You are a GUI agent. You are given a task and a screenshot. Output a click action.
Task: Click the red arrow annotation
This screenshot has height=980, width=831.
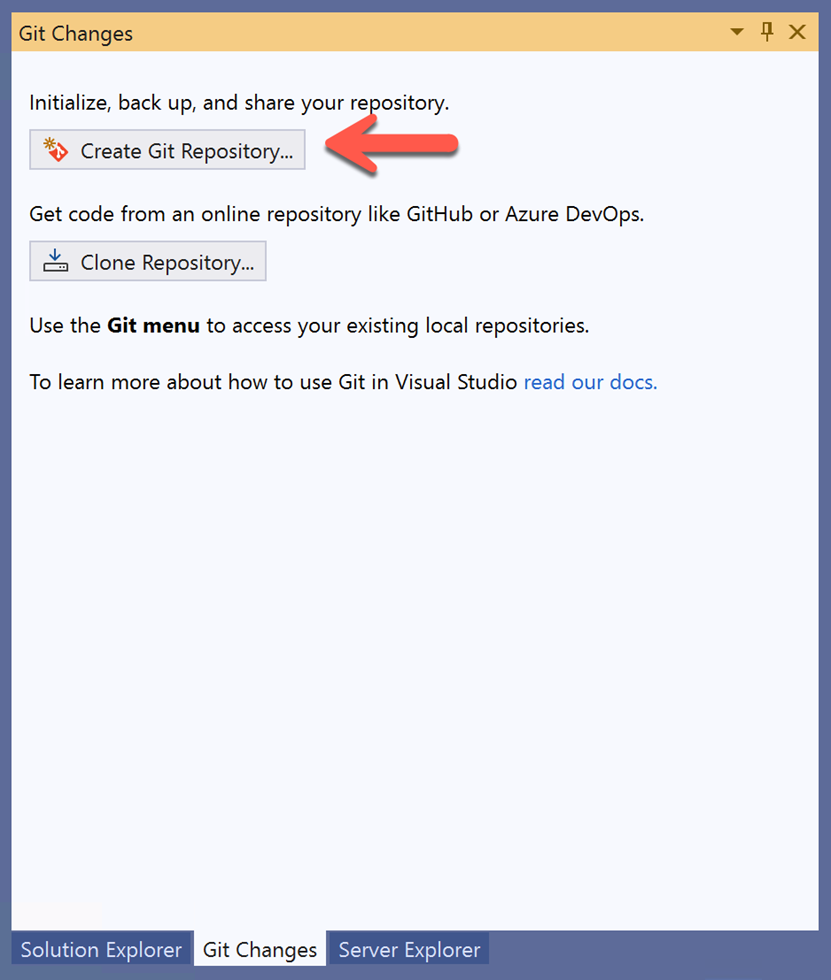[x=392, y=144]
